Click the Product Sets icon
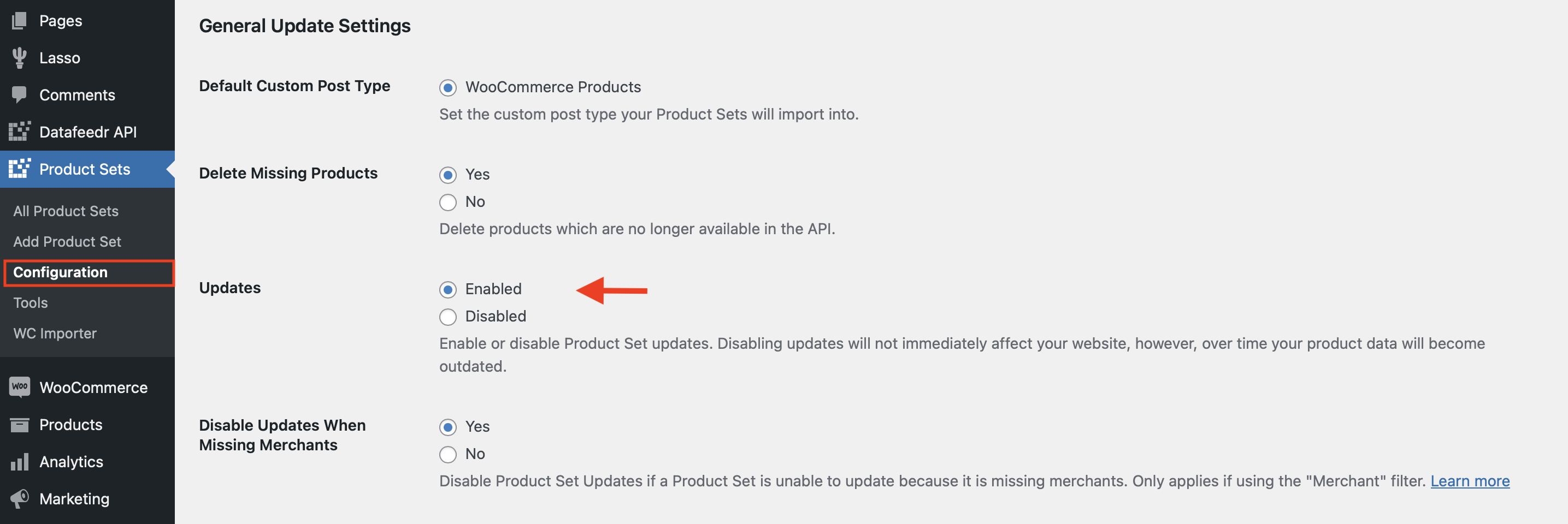The height and width of the screenshot is (524, 1568). pos(20,169)
